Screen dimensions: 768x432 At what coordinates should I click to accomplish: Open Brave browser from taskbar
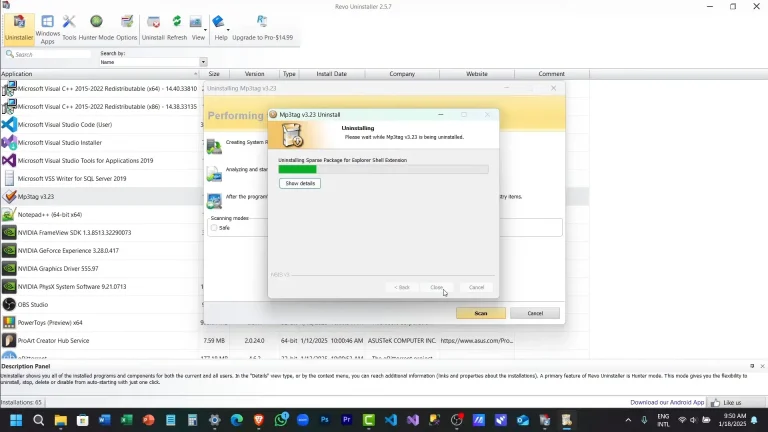[x=259, y=420]
